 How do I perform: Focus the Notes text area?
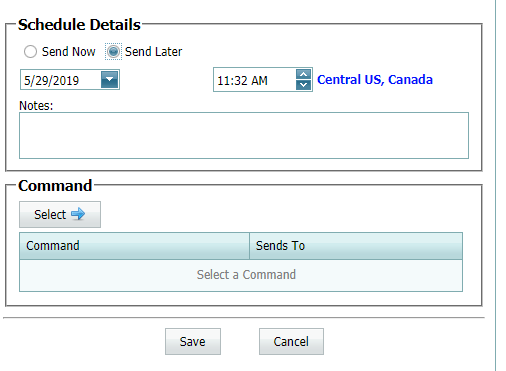click(244, 135)
